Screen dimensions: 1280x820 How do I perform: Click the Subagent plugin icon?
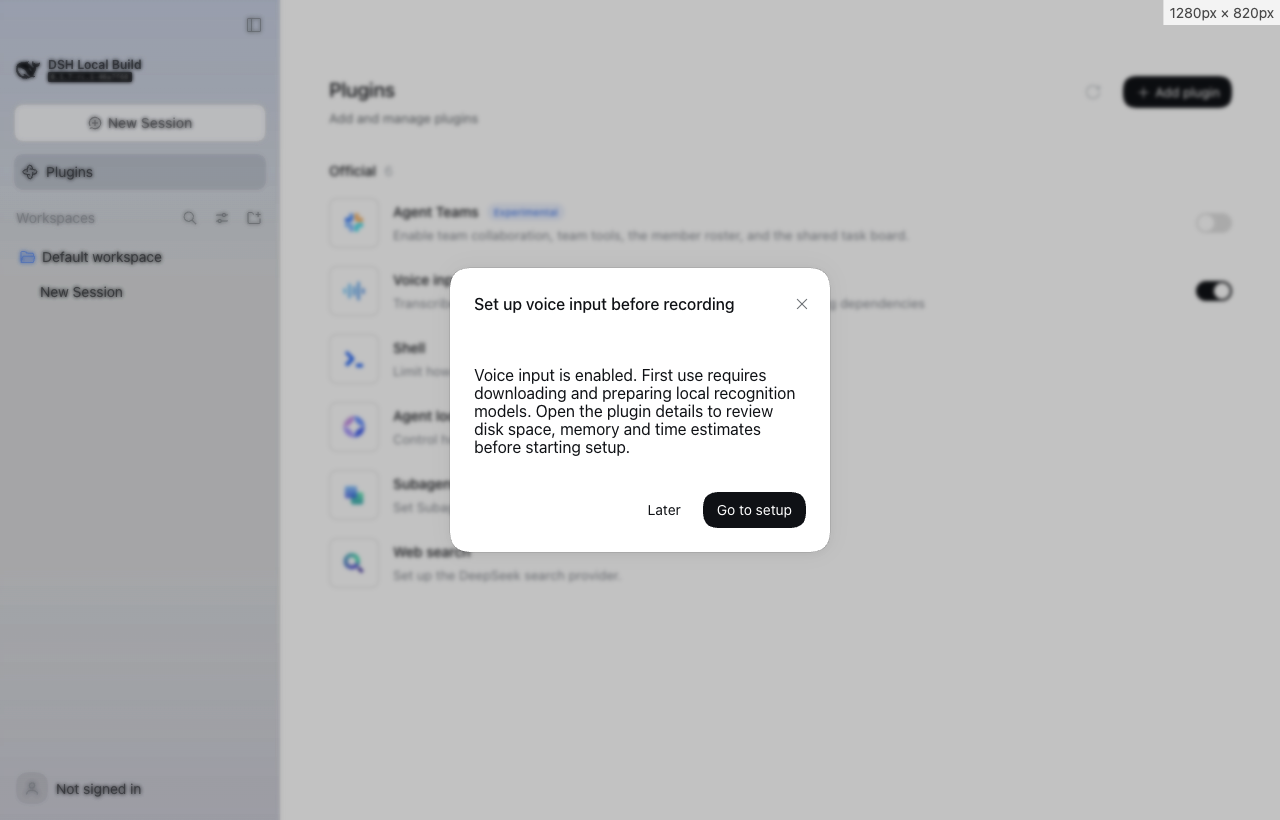point(354,495)
